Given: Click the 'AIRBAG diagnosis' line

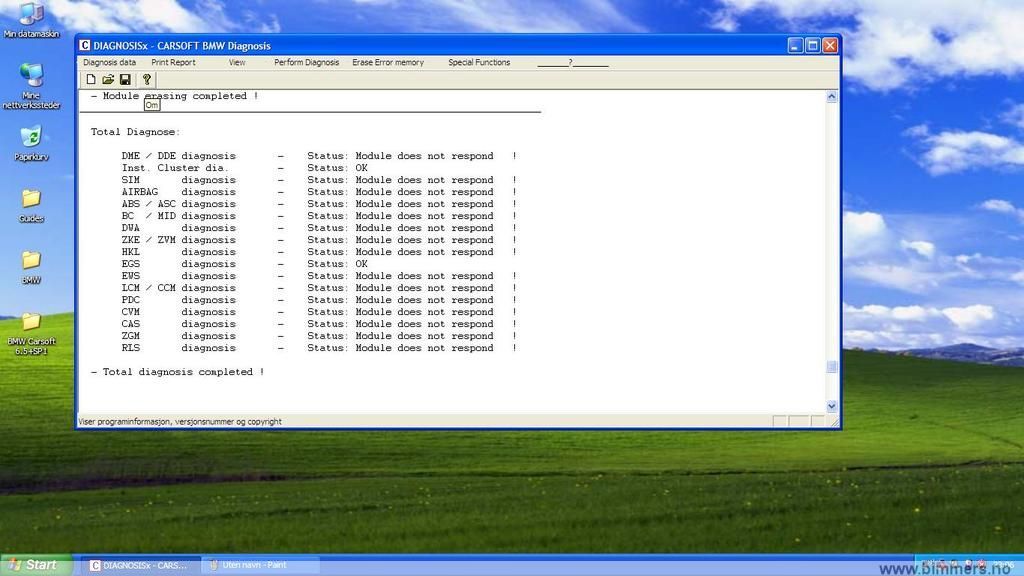Looking at the screenshot, I should click(x=319, y=192).
